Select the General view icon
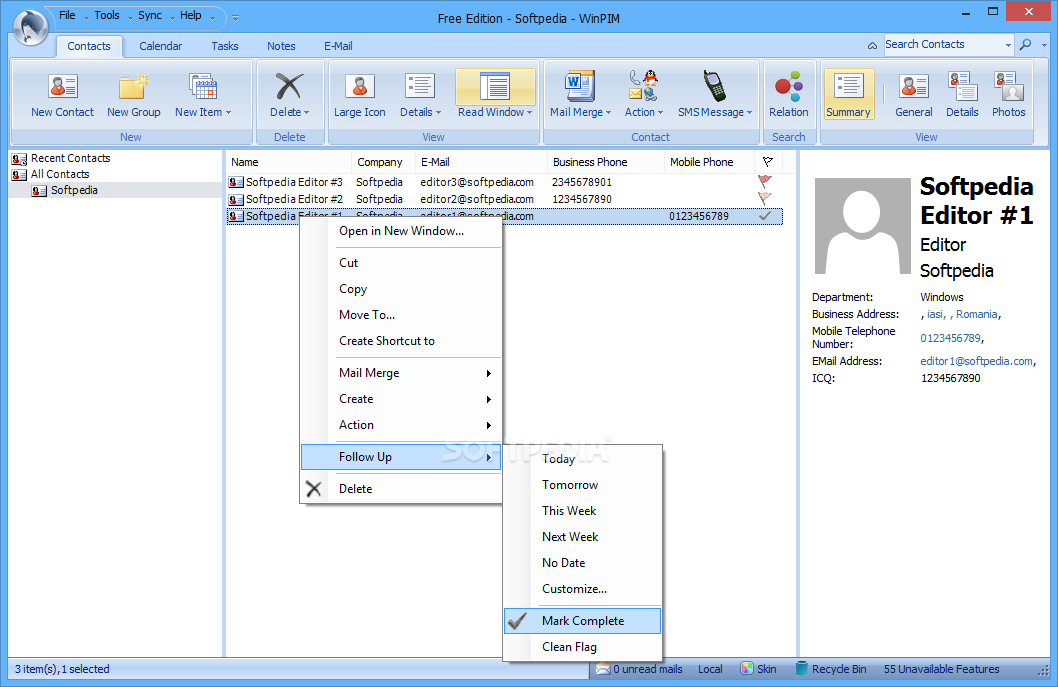The height and width of the screenshot is (687, 1058). click(x=914, y=86)
